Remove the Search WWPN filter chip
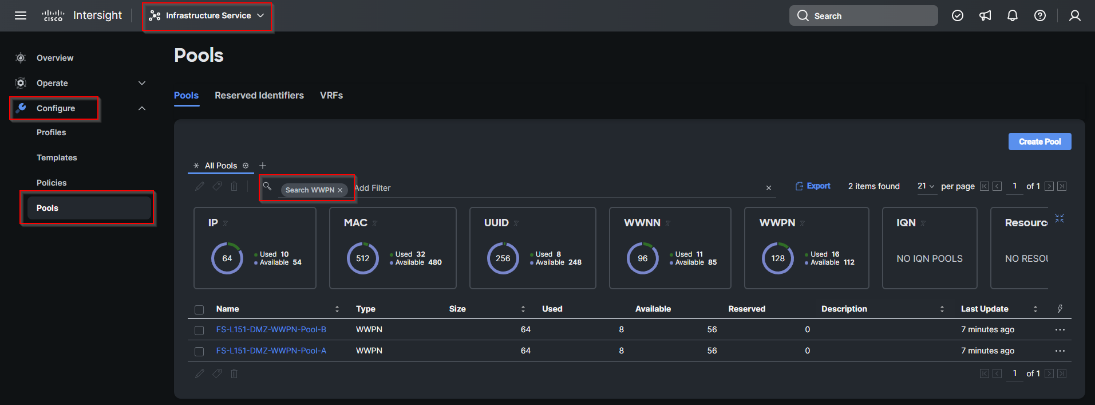The height and width of the screenshot is (405, 1095). coord(340,189)
